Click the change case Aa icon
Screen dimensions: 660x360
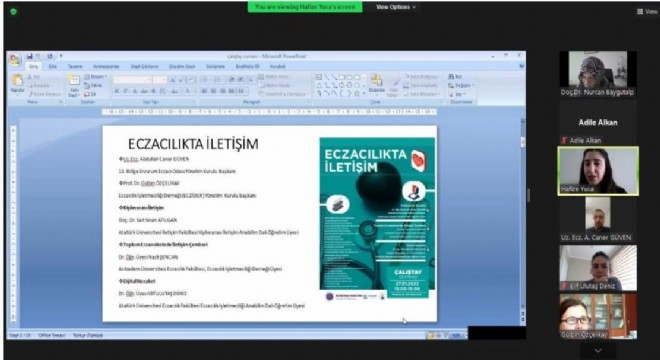tap(175, 91)
